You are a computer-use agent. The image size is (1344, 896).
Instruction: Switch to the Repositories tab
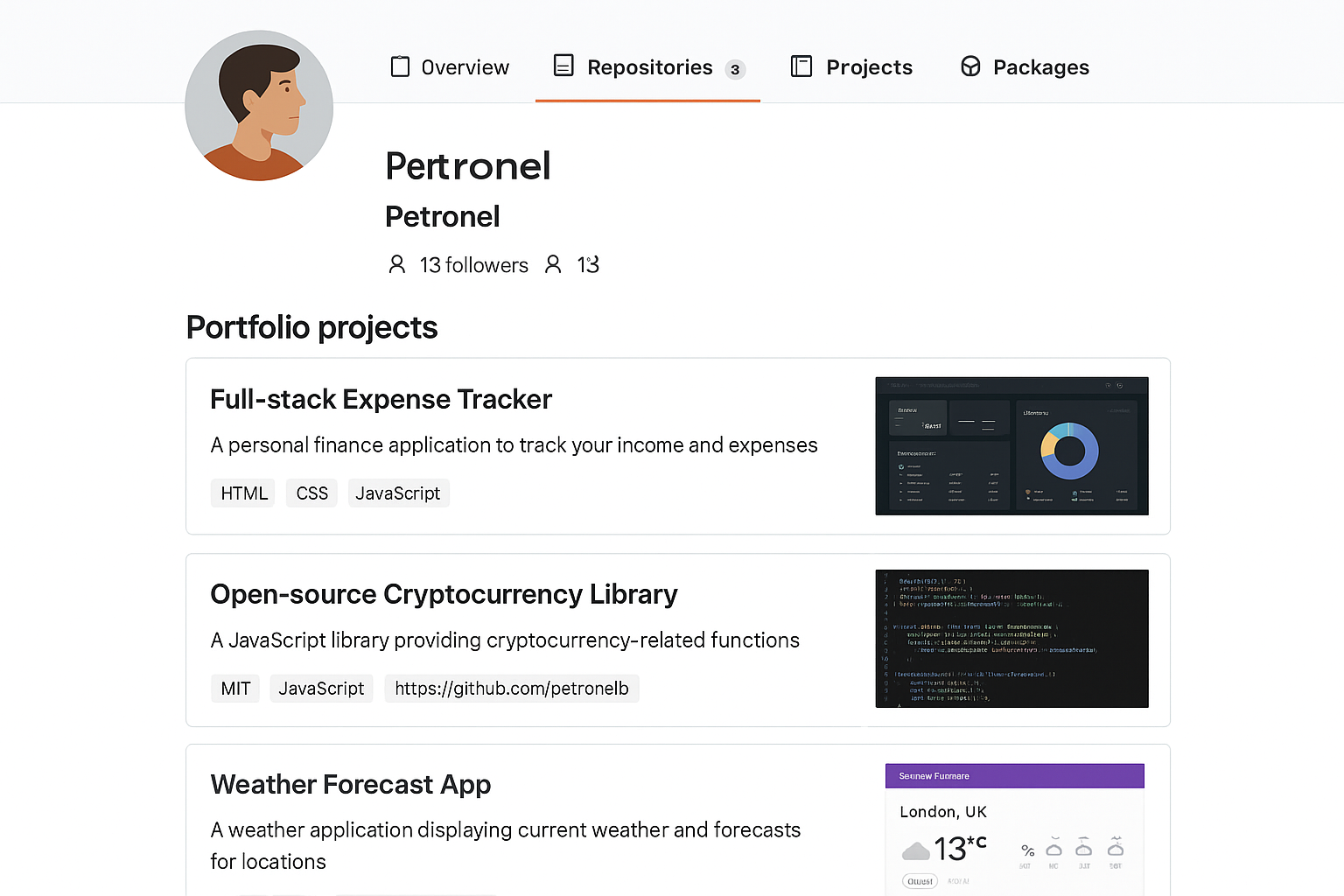648,66
